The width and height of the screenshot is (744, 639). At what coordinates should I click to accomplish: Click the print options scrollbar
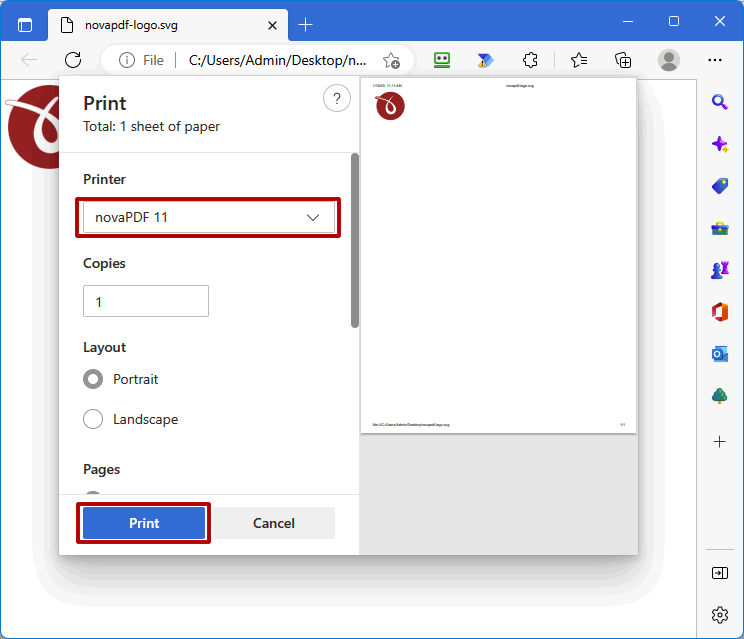(355, 241)
